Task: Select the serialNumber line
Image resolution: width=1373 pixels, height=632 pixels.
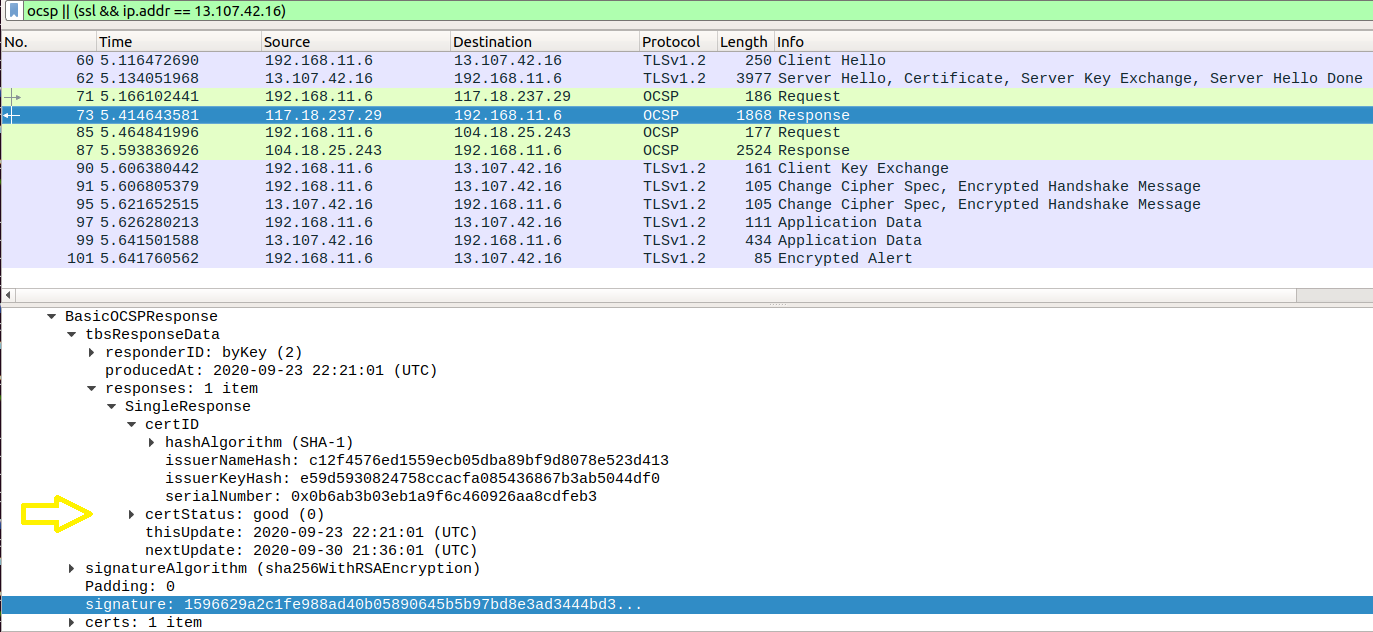Action: tap(381, 497)
